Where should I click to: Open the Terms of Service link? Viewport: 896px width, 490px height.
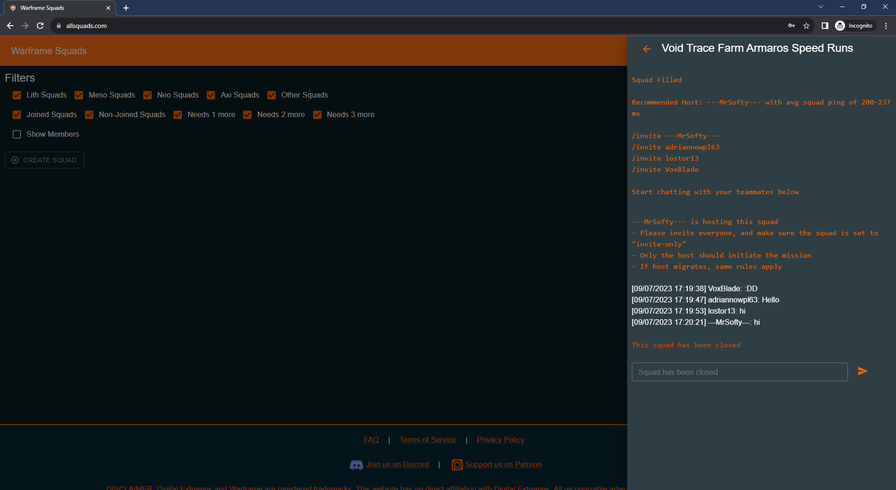(x=427, y=440)
